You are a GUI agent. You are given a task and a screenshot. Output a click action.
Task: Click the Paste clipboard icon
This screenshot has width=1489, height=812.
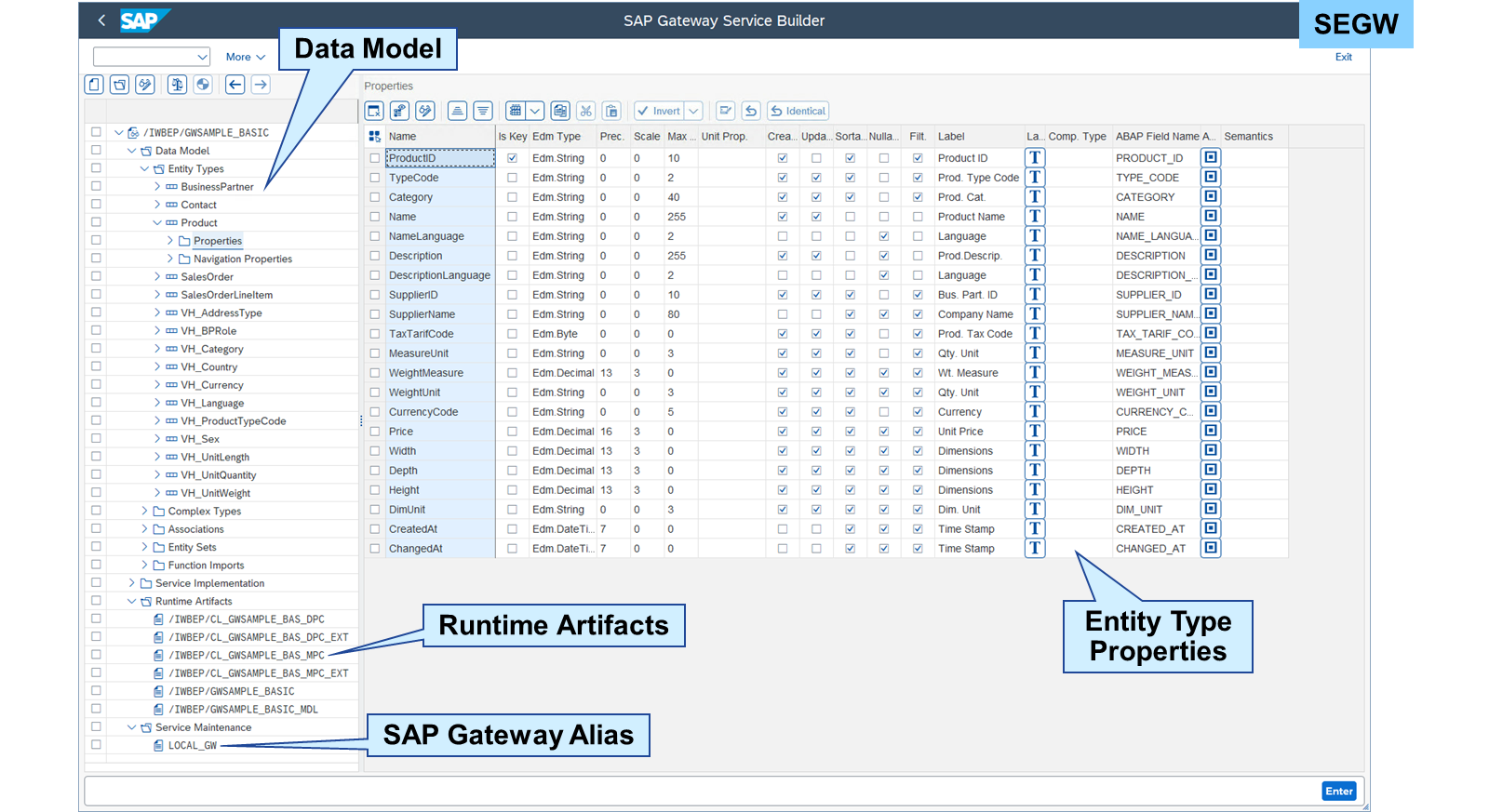point(611,111)
